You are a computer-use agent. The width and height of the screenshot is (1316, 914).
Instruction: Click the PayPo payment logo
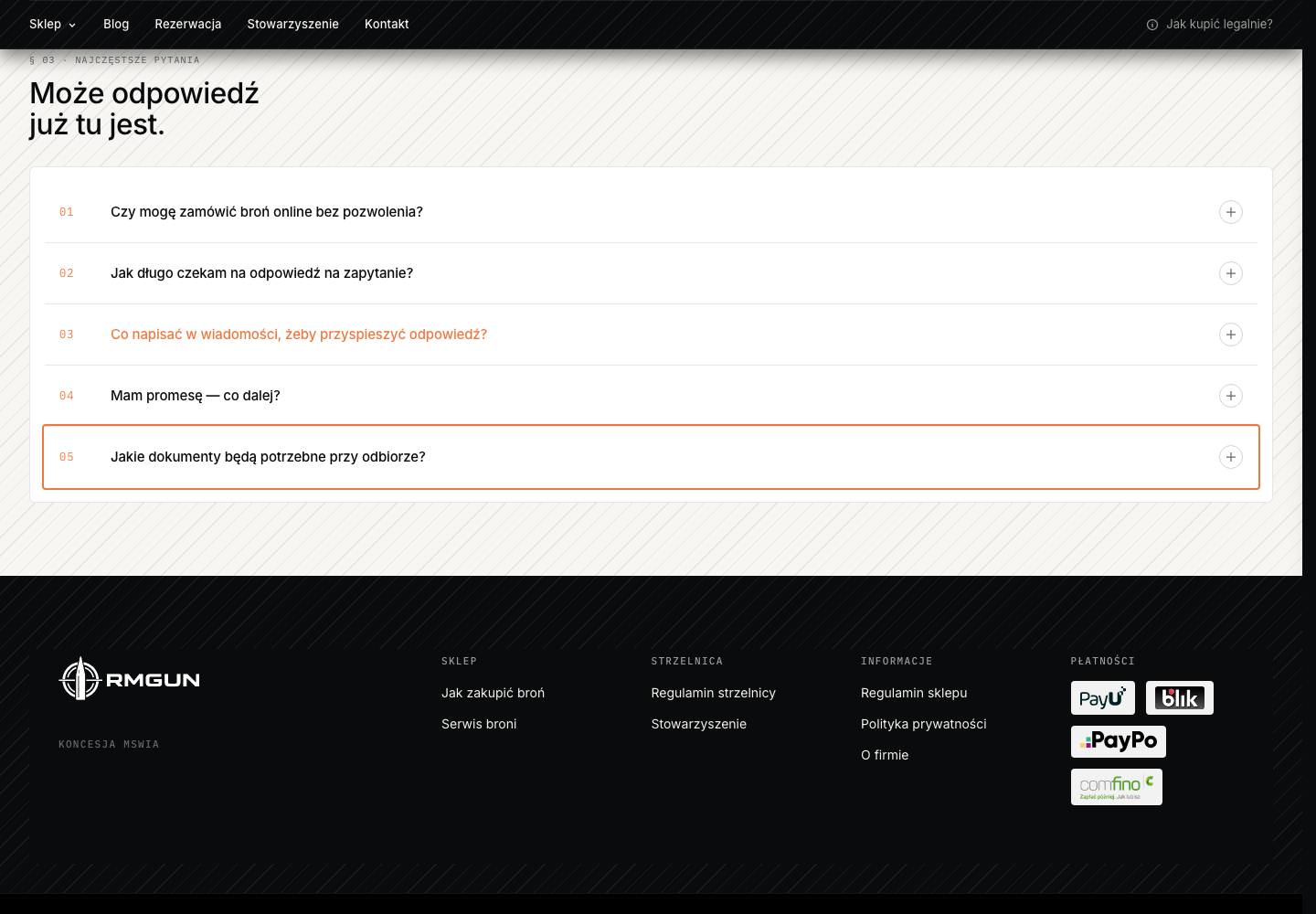tap(1118, 741)
